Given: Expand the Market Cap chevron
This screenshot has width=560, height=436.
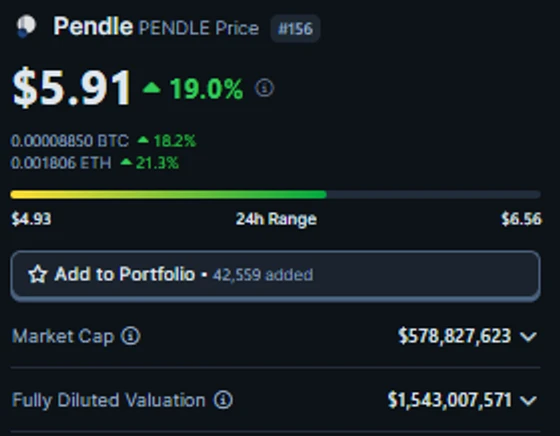Looking at the screenshot, I should click(x=529, y=336).
